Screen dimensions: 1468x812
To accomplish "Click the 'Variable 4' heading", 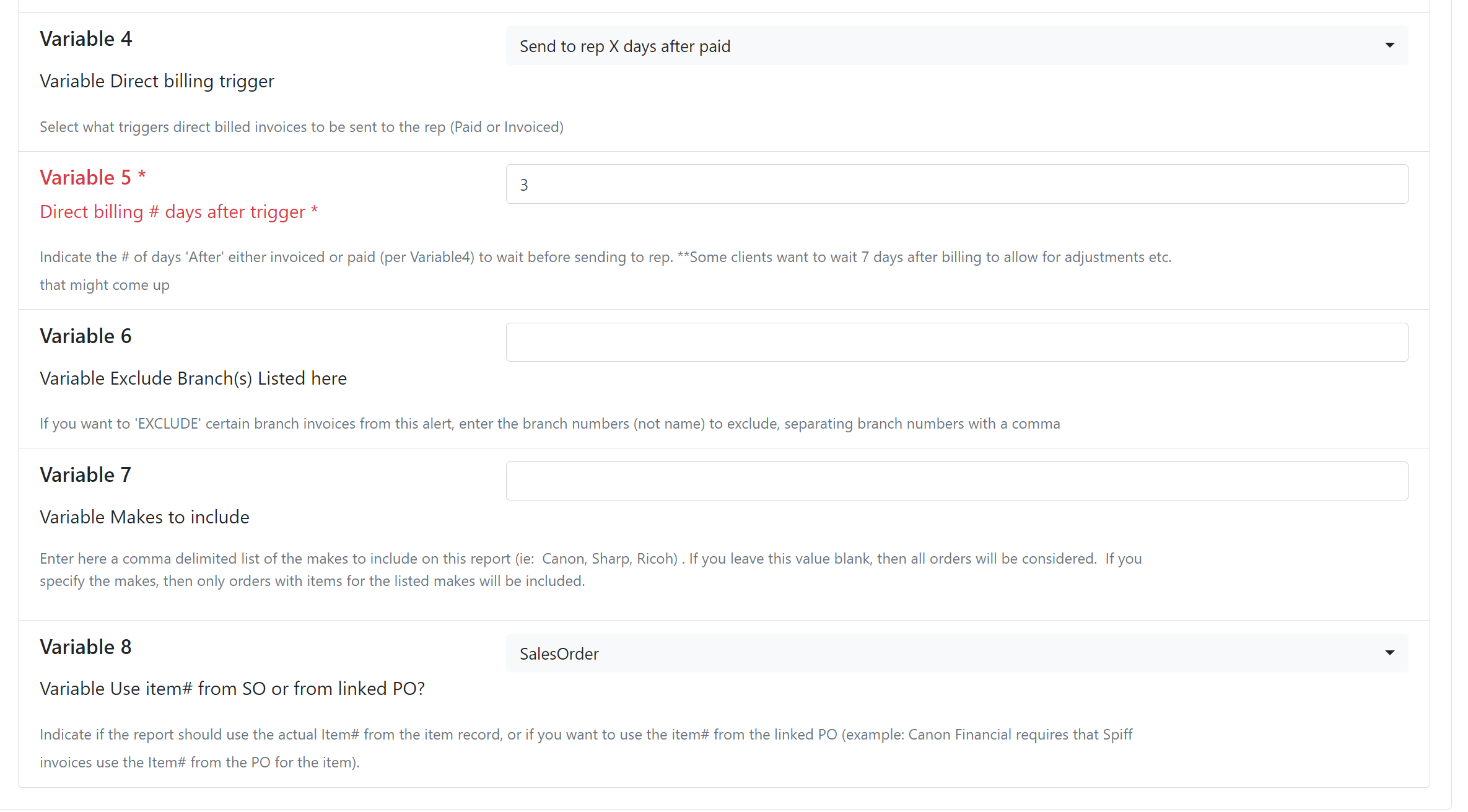I will click(86, 39).
